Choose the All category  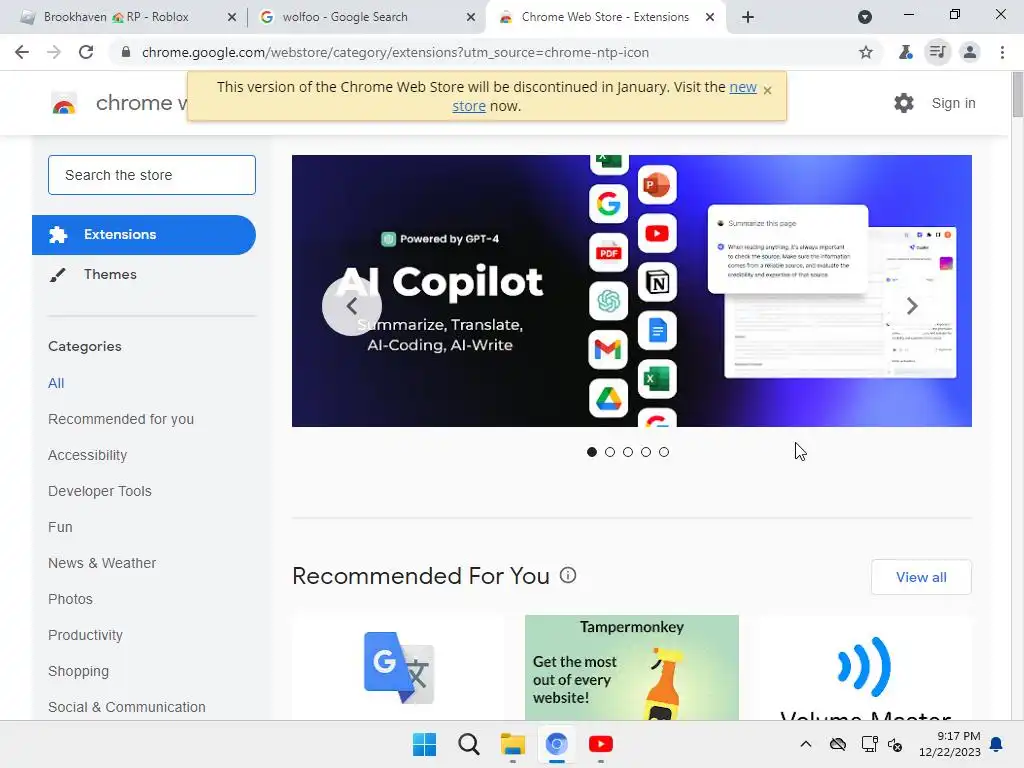coord(56,383)
